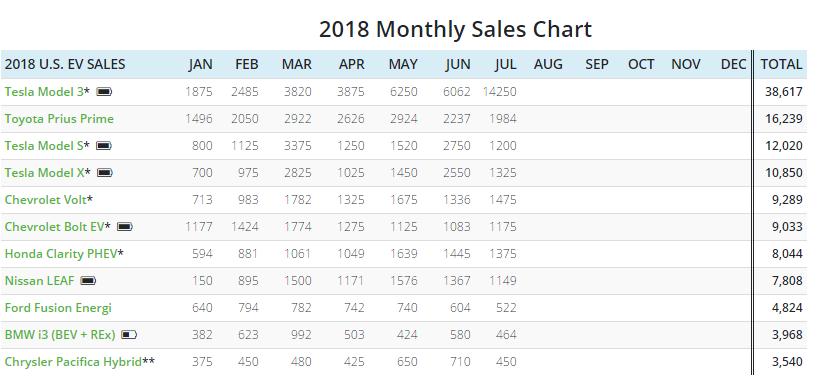The image size is (813, 375).
Task: Click the JUL column header
Action: click(x=505, y=64)
